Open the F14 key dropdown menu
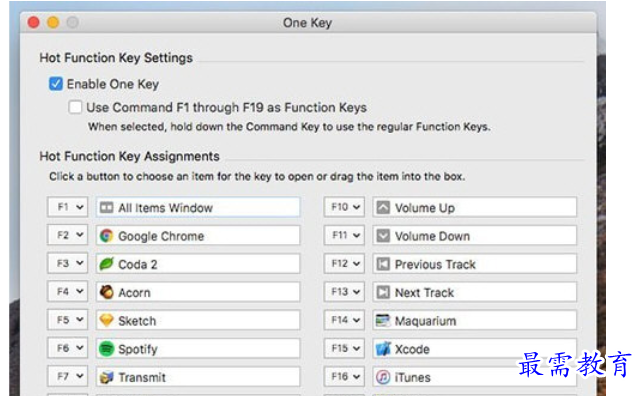640x396 pixels. pos(344,320)
